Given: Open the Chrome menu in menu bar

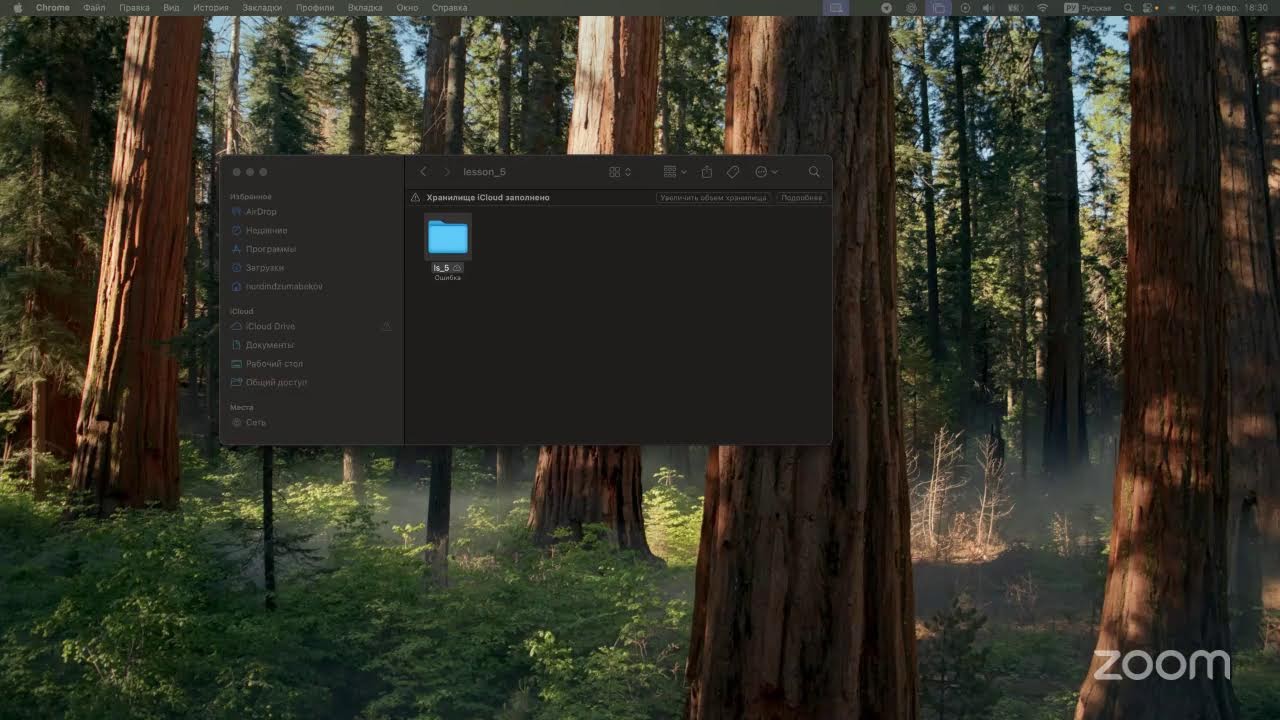Looking at the screenshot, I should 53,8.
